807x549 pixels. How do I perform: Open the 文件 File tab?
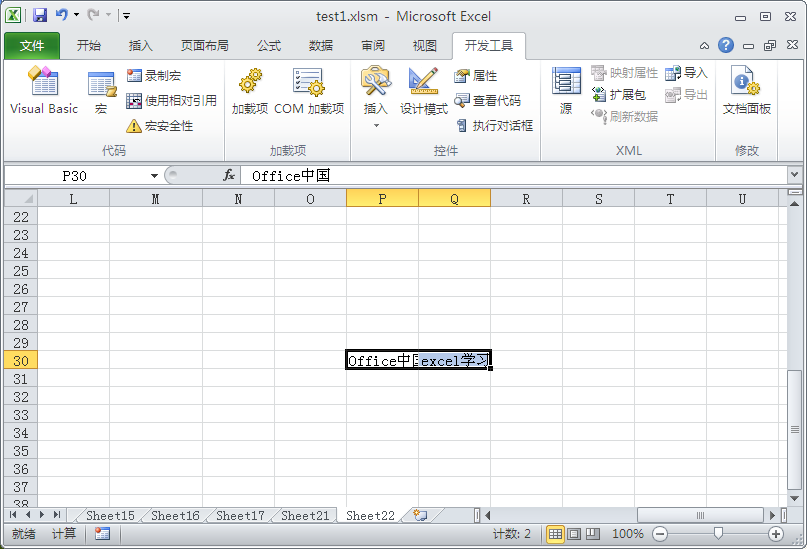(32, 46)
